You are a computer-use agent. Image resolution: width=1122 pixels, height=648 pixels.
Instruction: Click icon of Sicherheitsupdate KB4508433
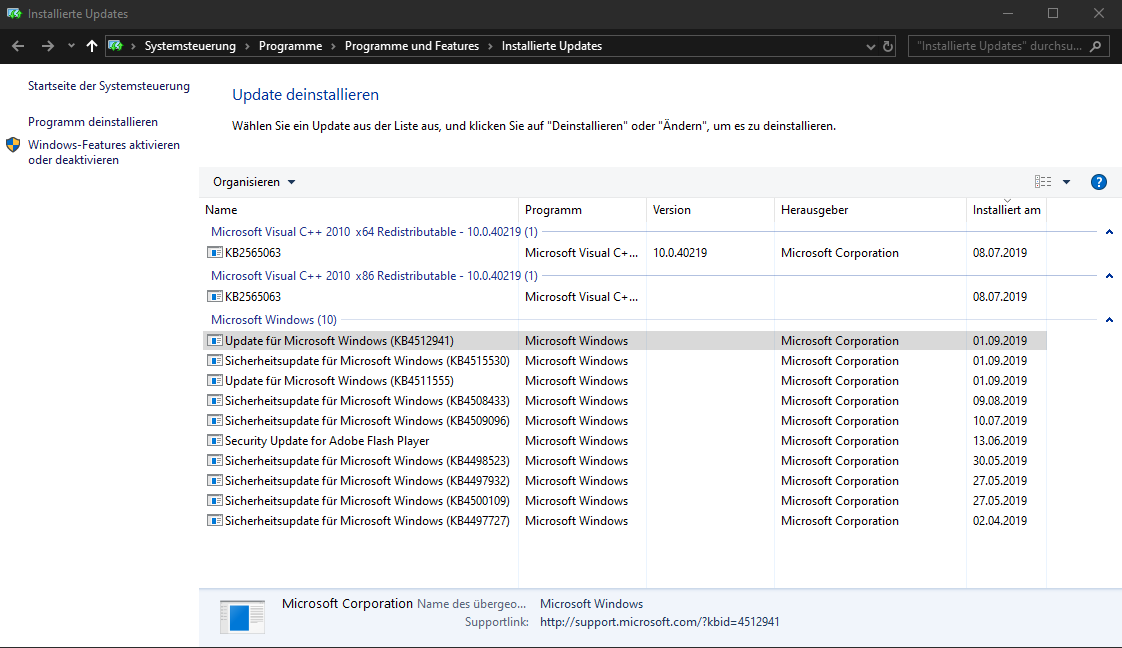pyautogui.click(x=214, y=401)
